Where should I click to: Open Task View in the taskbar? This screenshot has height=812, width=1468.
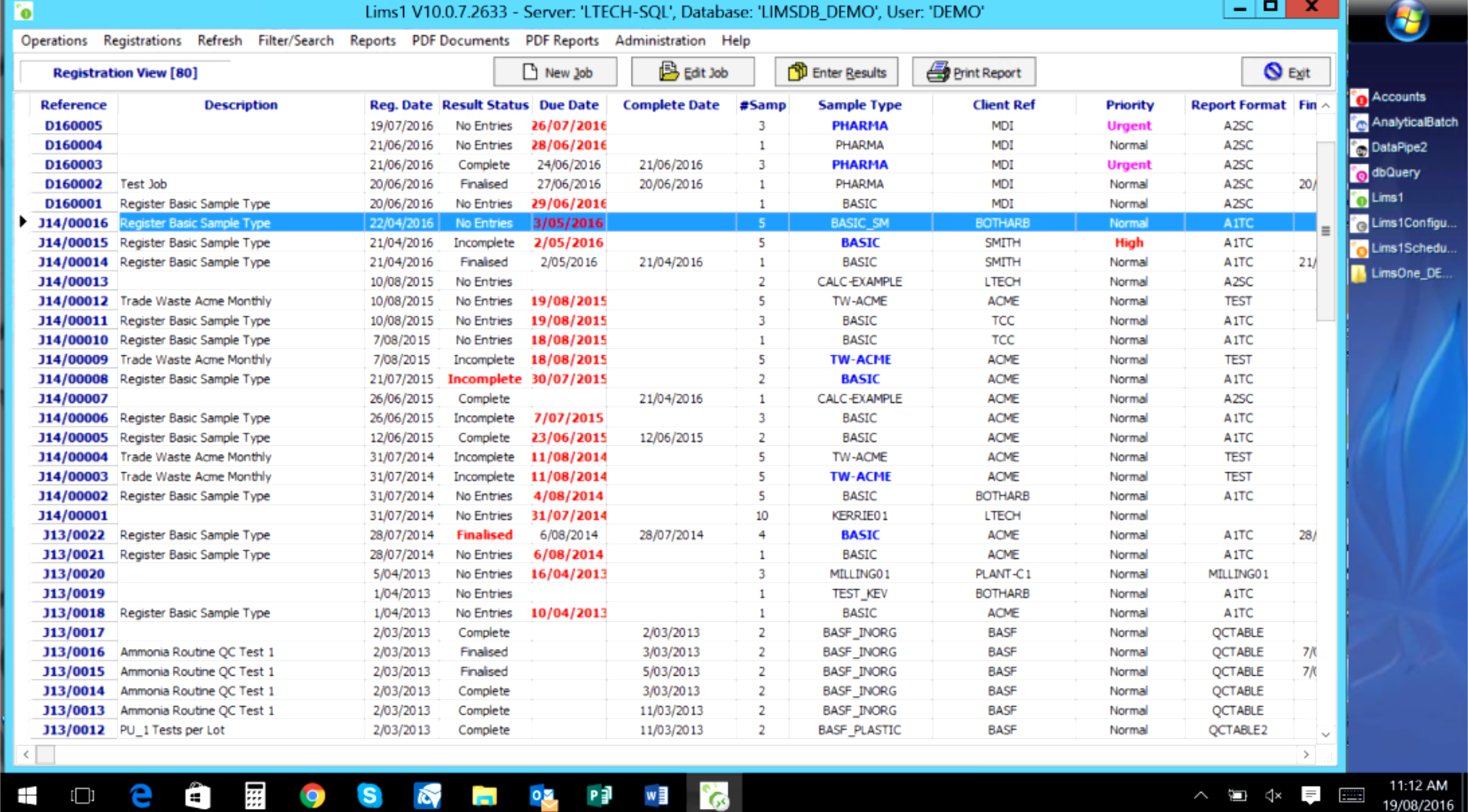[x=82, y=795]
